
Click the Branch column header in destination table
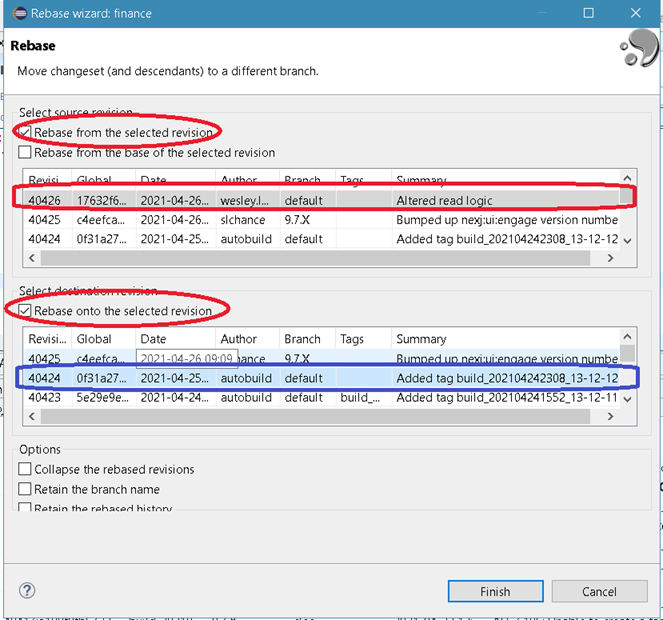pos(302,339)
